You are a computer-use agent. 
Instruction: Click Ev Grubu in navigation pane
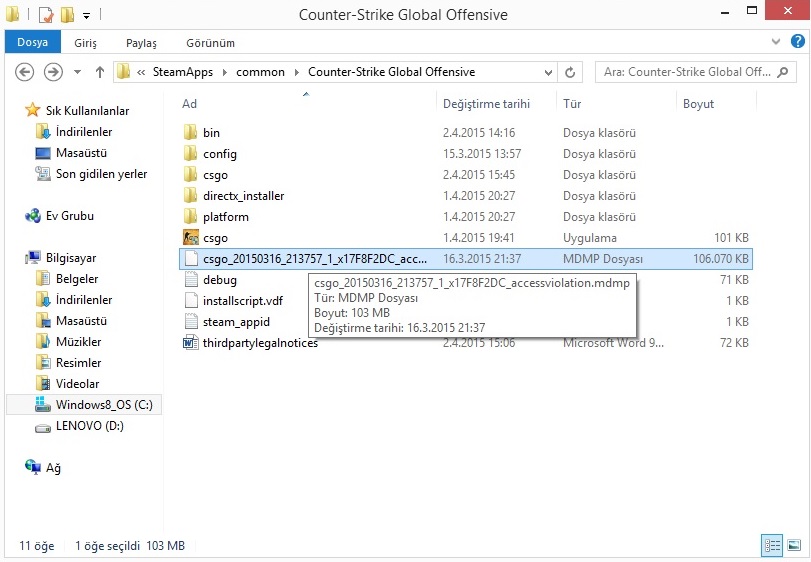(69, 216)
